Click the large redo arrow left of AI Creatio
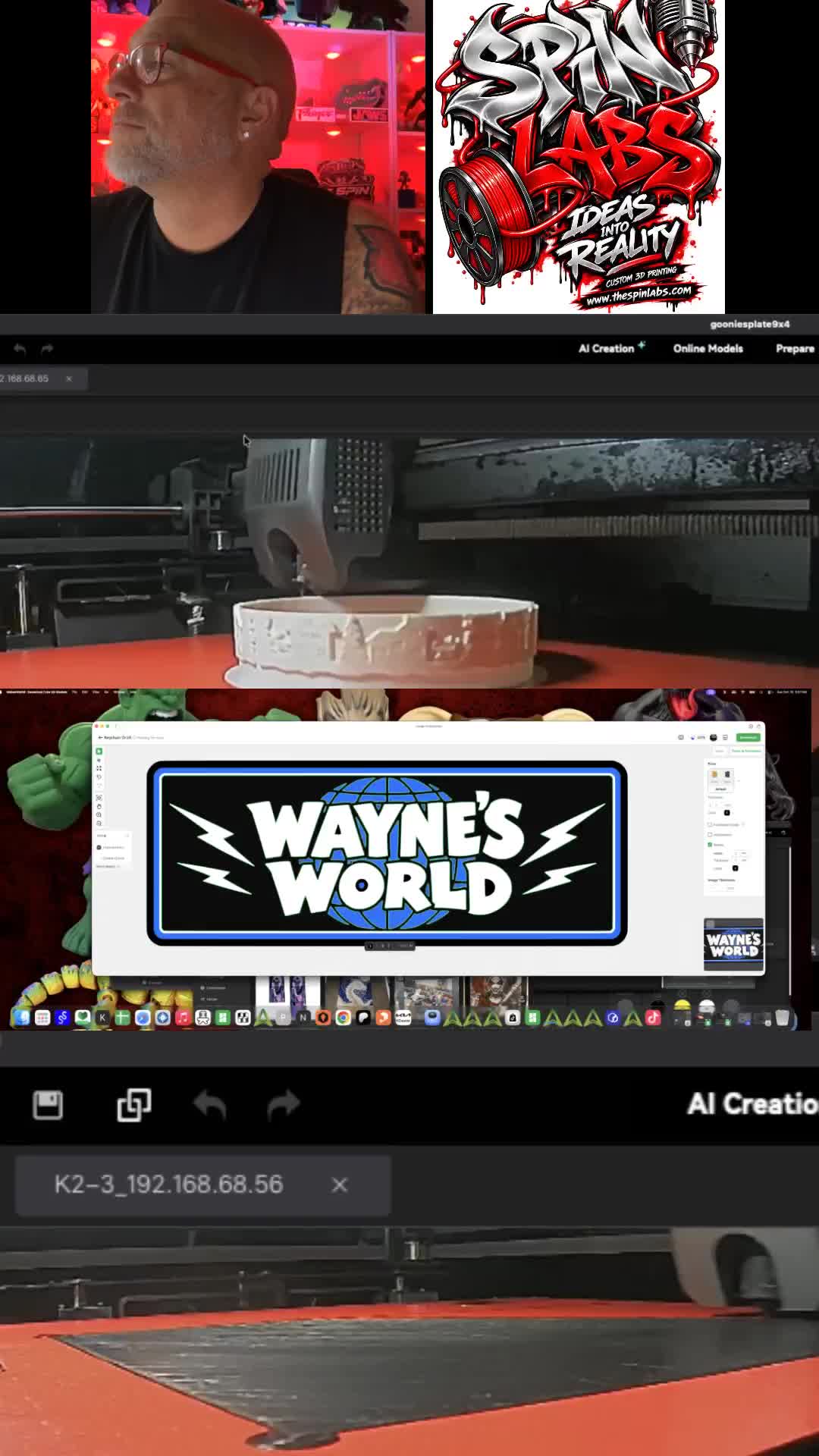819x1456 pixels. [284, 1105]
